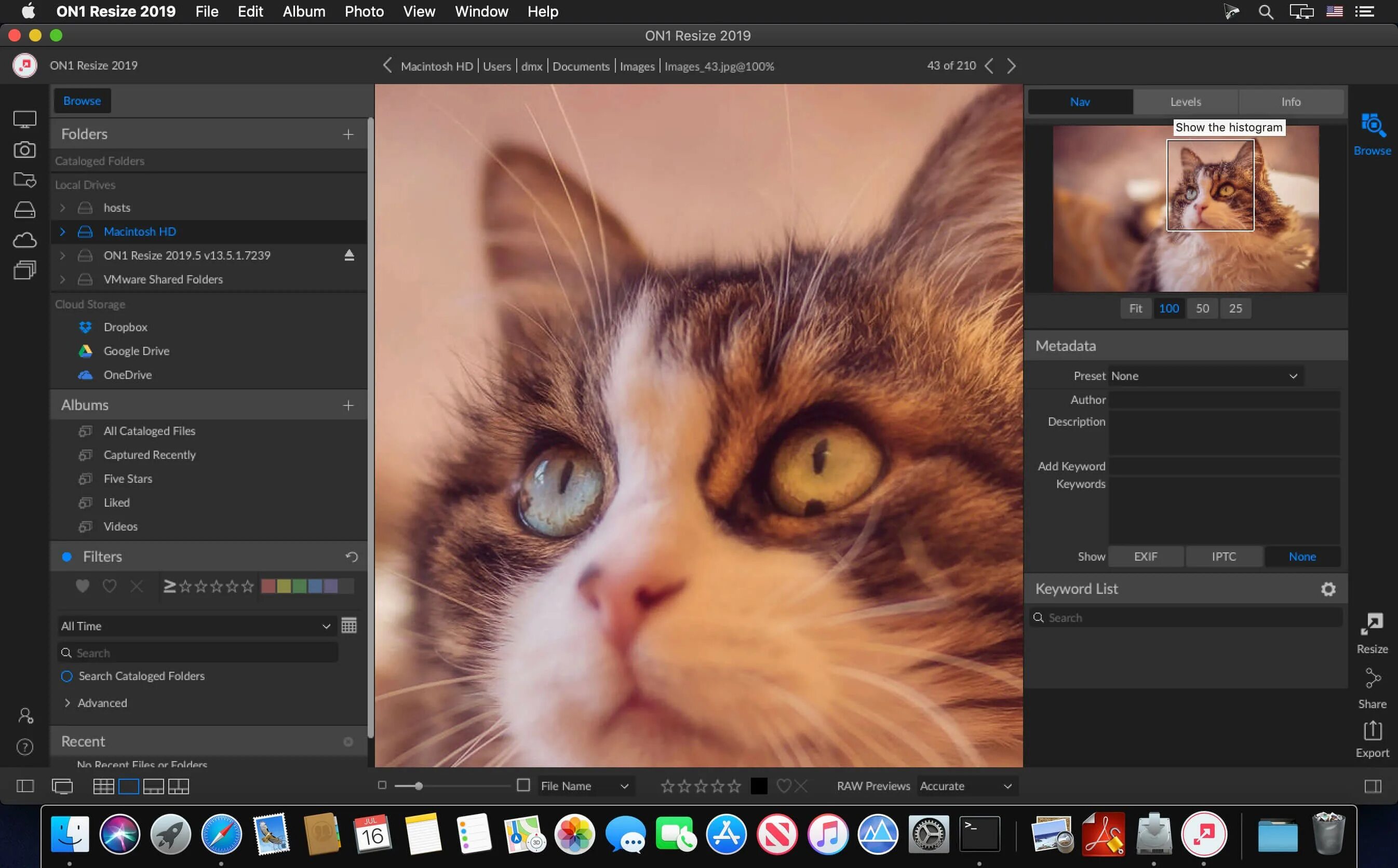Screen dimensions: 1398x868
Task: Click the Resize module icon
Action: click(x=1372, y=625)
